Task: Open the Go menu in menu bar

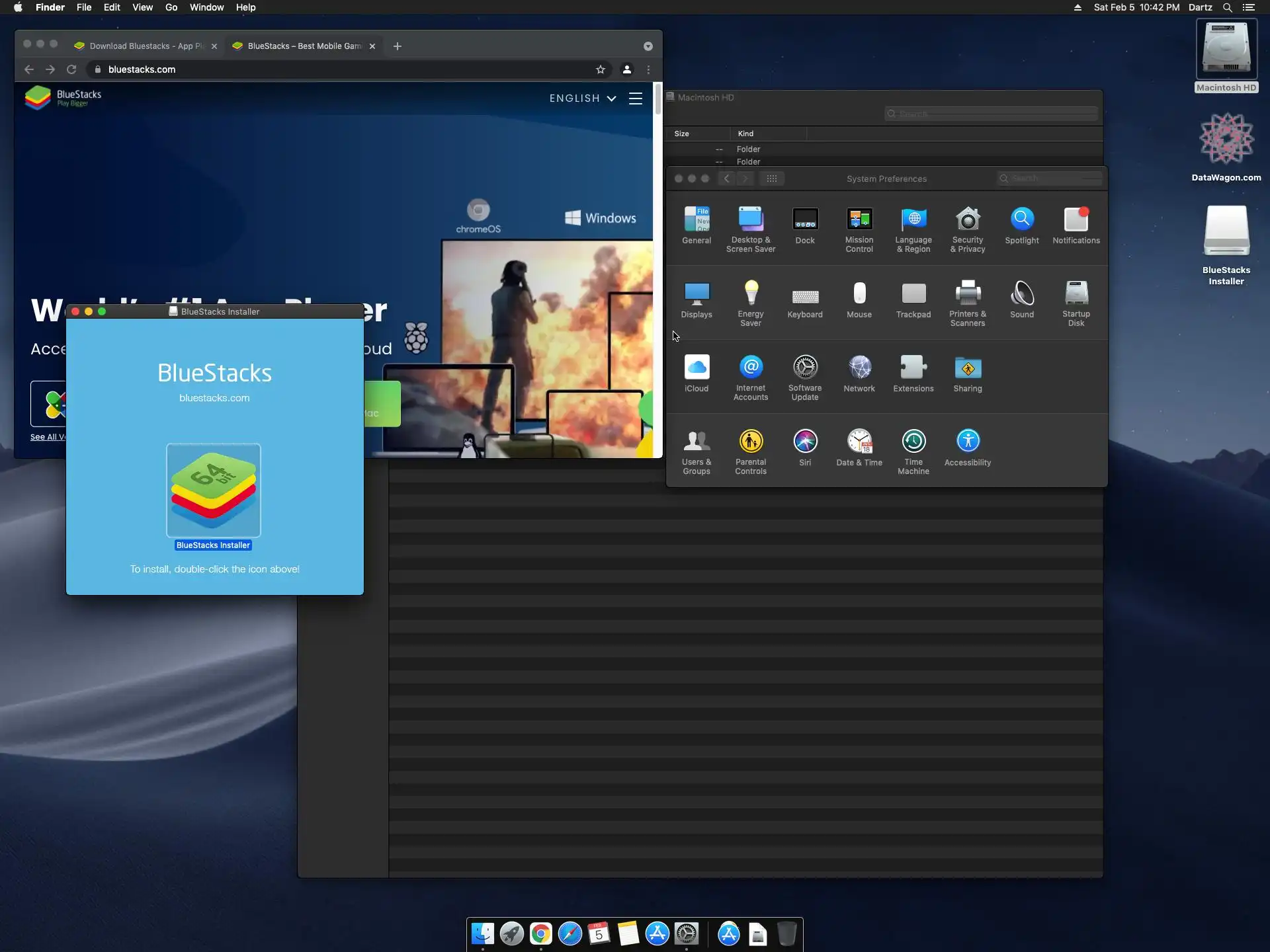Action: 171,7
